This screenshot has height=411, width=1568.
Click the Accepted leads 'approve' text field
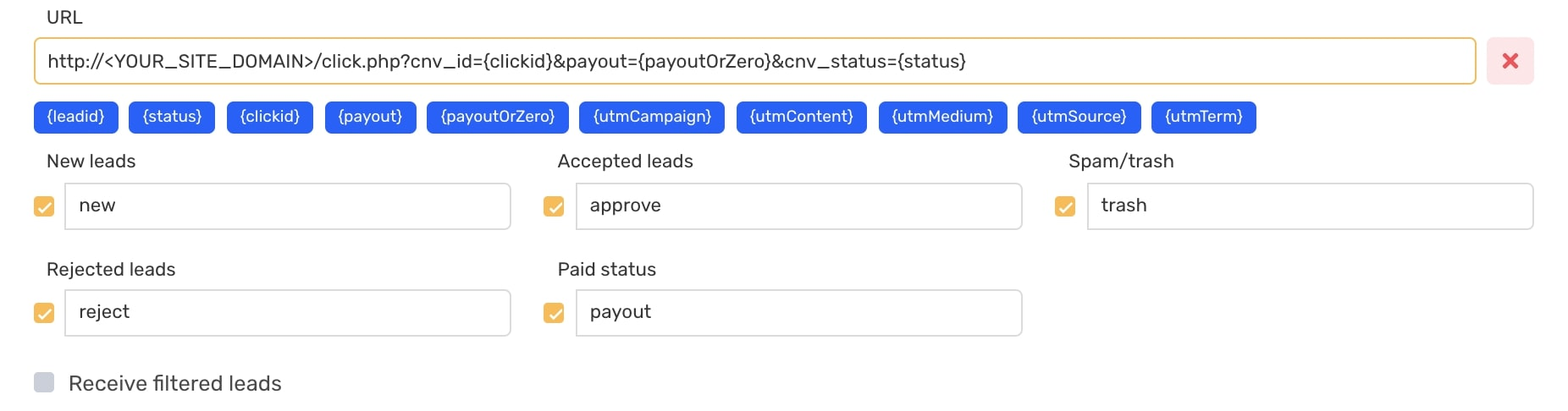pyautogui.click(x=798, y=206)
